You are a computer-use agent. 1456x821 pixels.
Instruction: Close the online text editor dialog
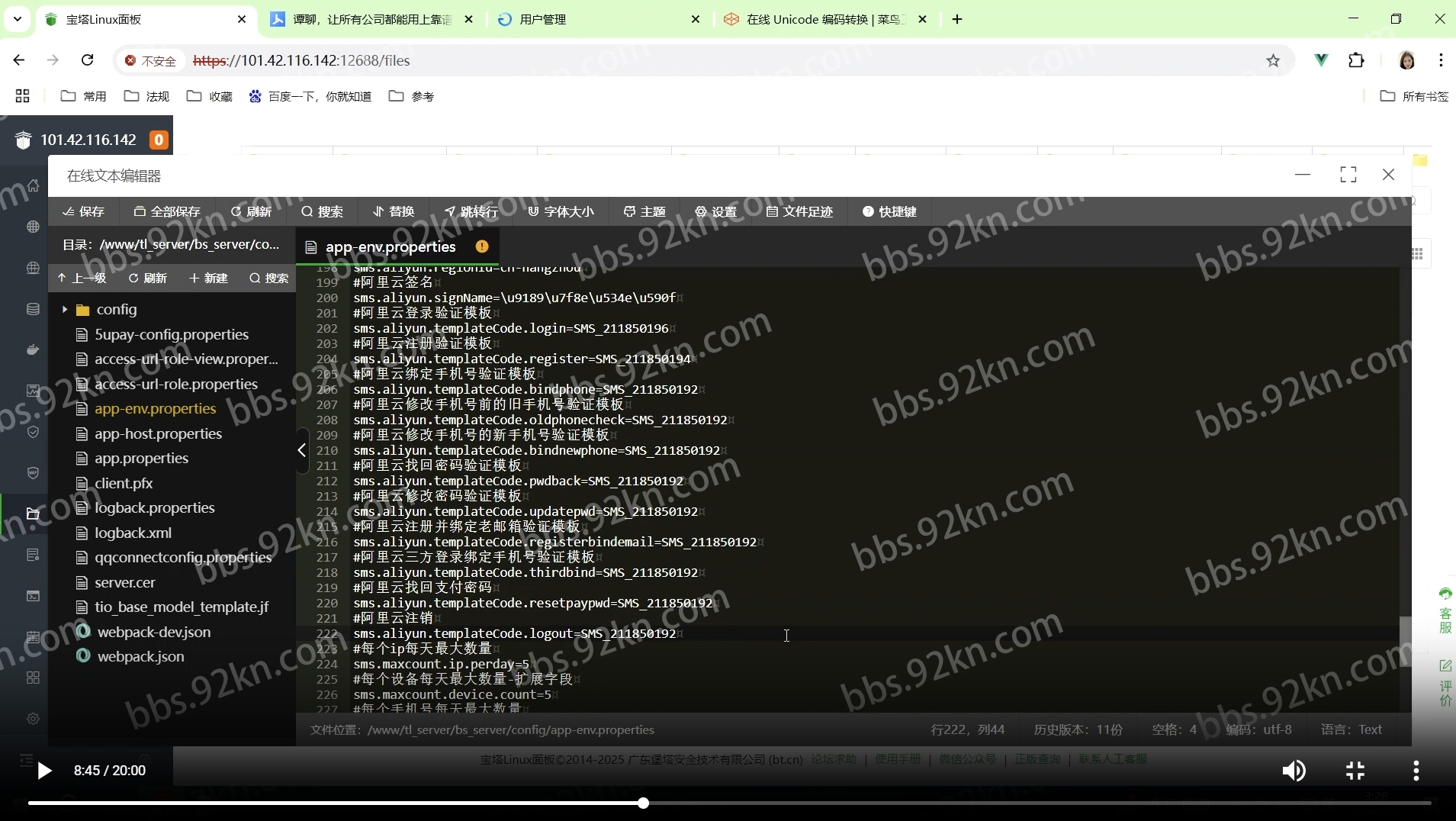point(1388,175)
